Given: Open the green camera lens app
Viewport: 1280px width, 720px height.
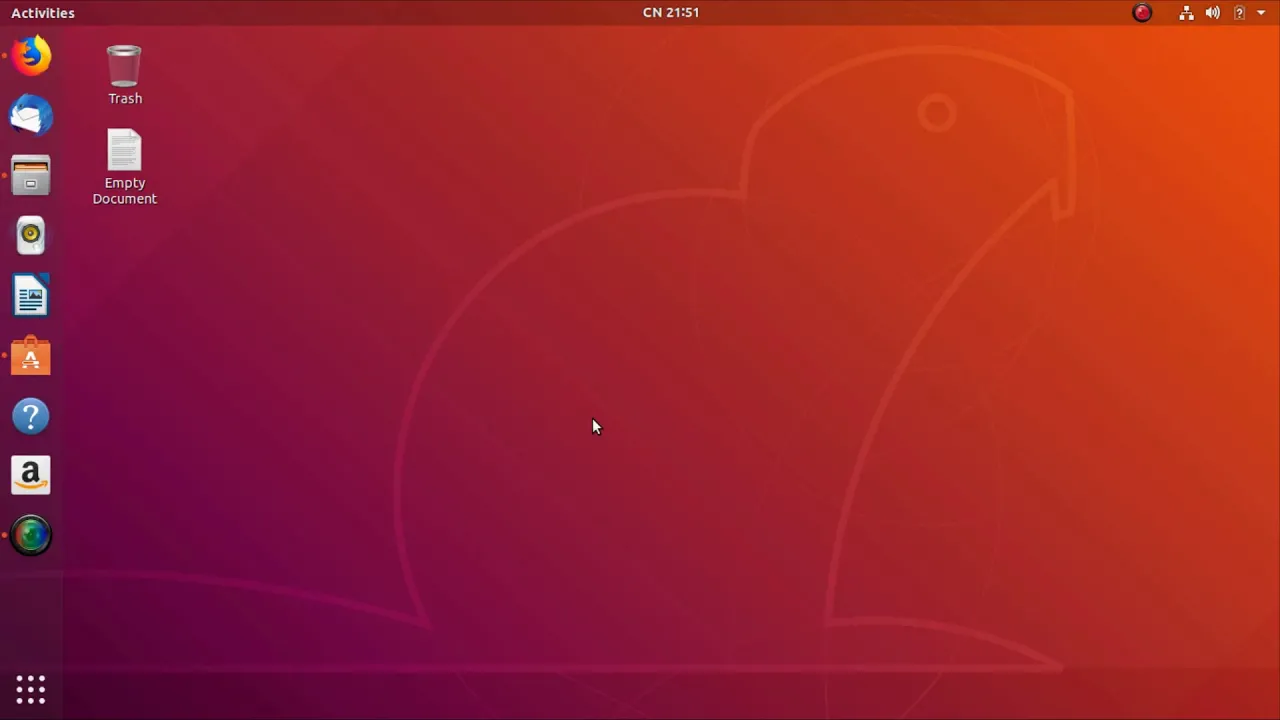Looking at the screenshot, I should (x=31, y=535).
